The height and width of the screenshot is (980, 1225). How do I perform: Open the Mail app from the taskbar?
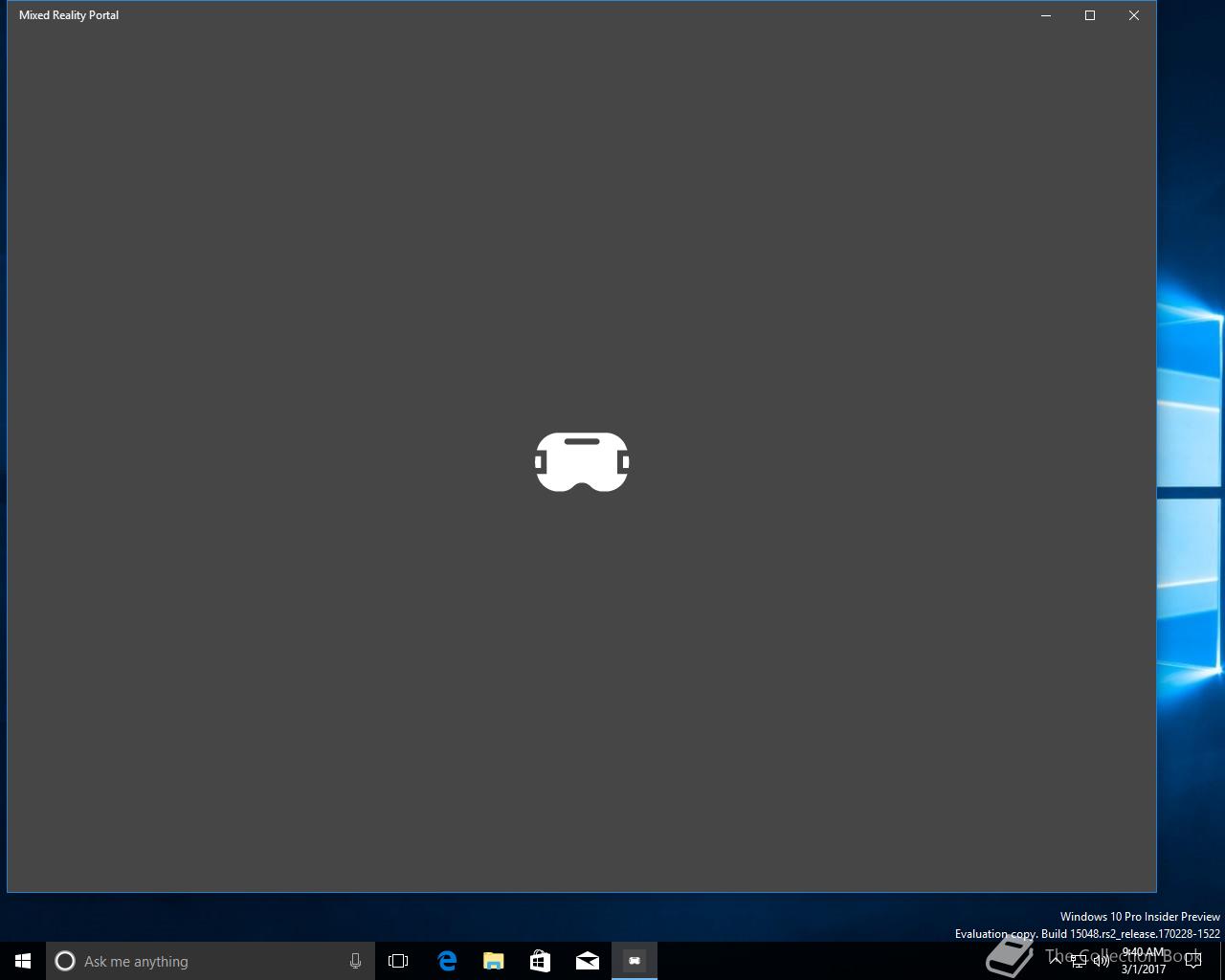(587, 961)
